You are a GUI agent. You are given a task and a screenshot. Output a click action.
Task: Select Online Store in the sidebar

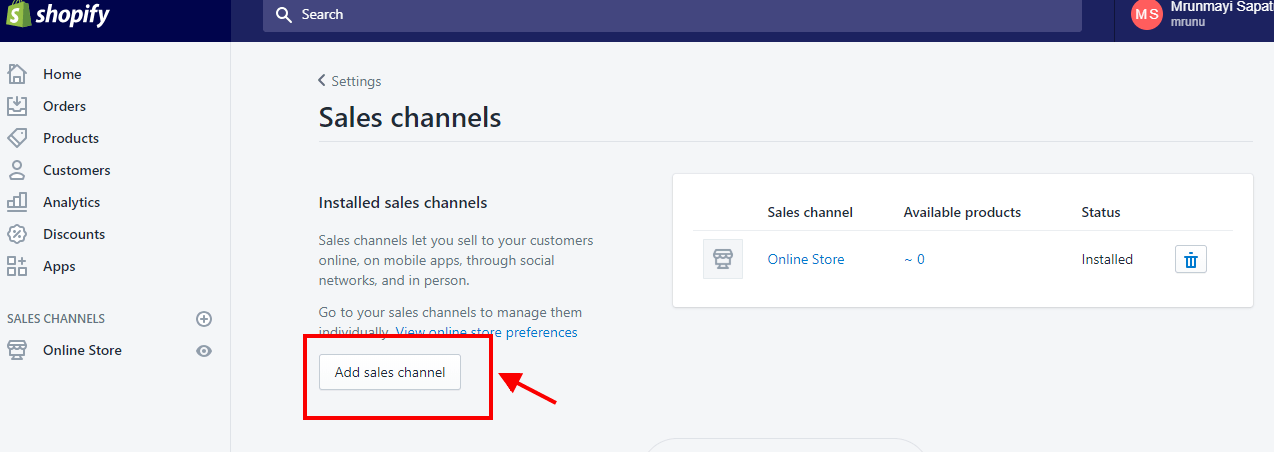82,350
